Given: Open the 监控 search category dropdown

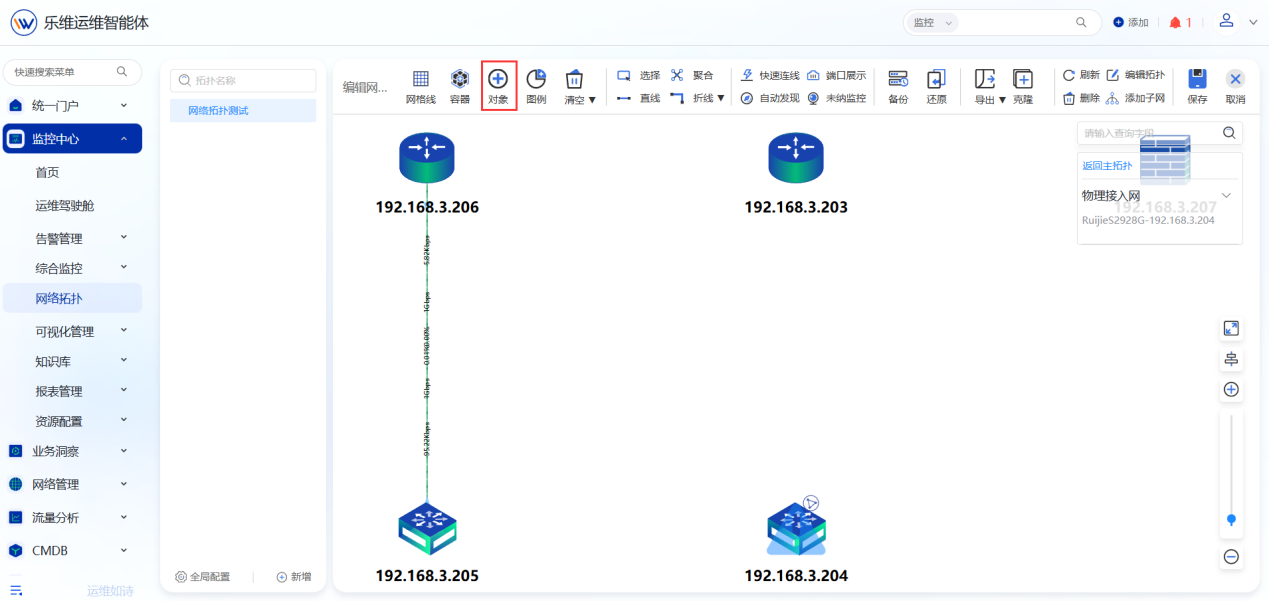Looking at the screenshot, I should coord(932,22).
